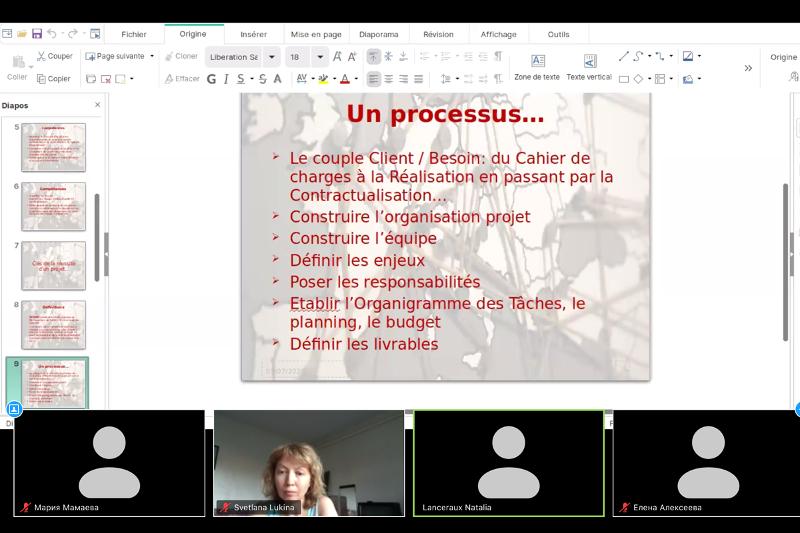Viewport: 800px width, 533px height.
Task: Cut selection with Couper
Action: [54, 56]
